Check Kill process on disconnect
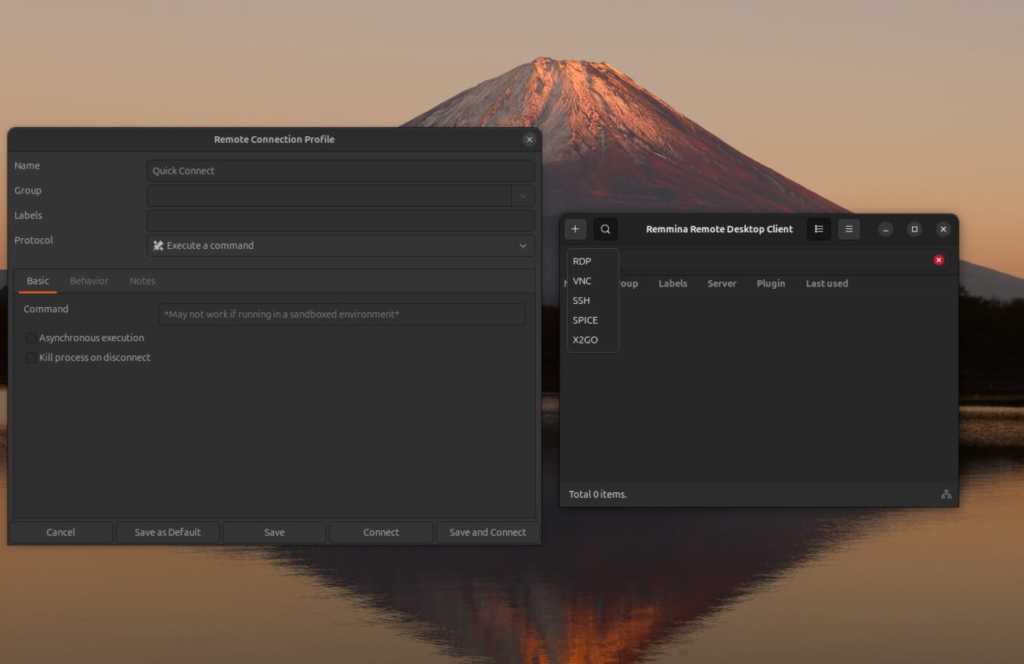Viewport: 1024px width, 664px height. tap(31, 357)
